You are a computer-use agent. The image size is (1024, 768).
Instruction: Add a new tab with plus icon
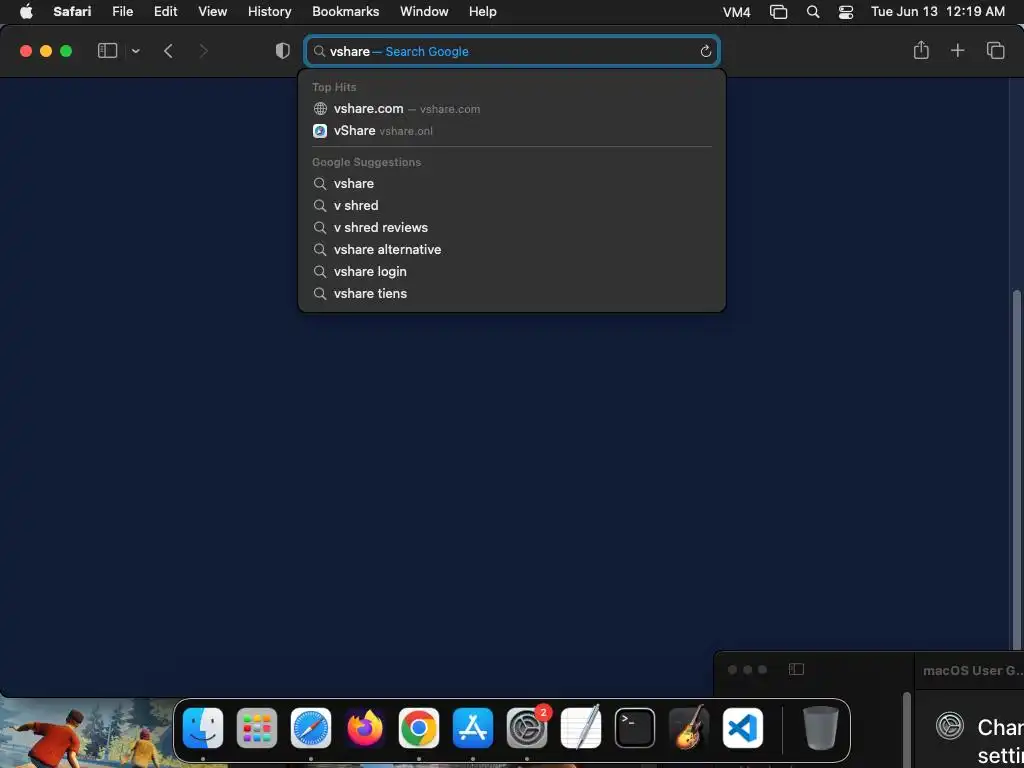pos(957,50)
